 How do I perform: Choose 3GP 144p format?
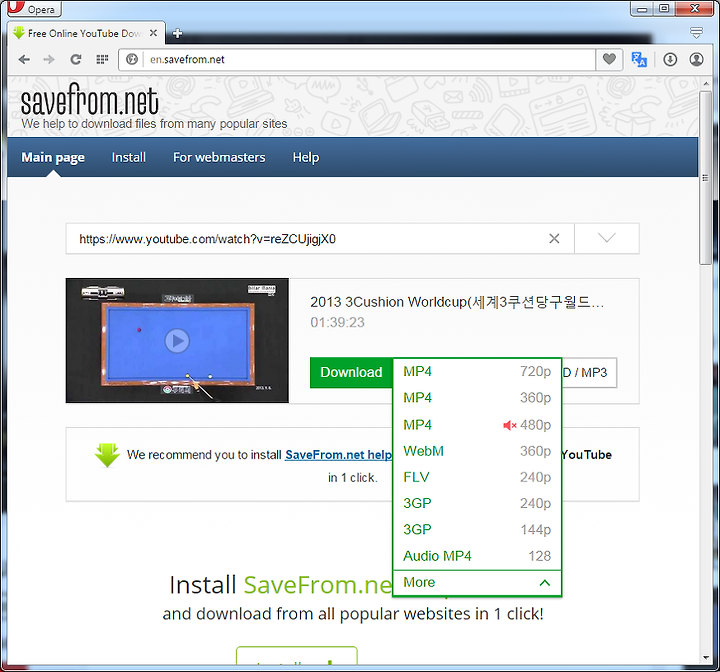[x=477, y=530]
